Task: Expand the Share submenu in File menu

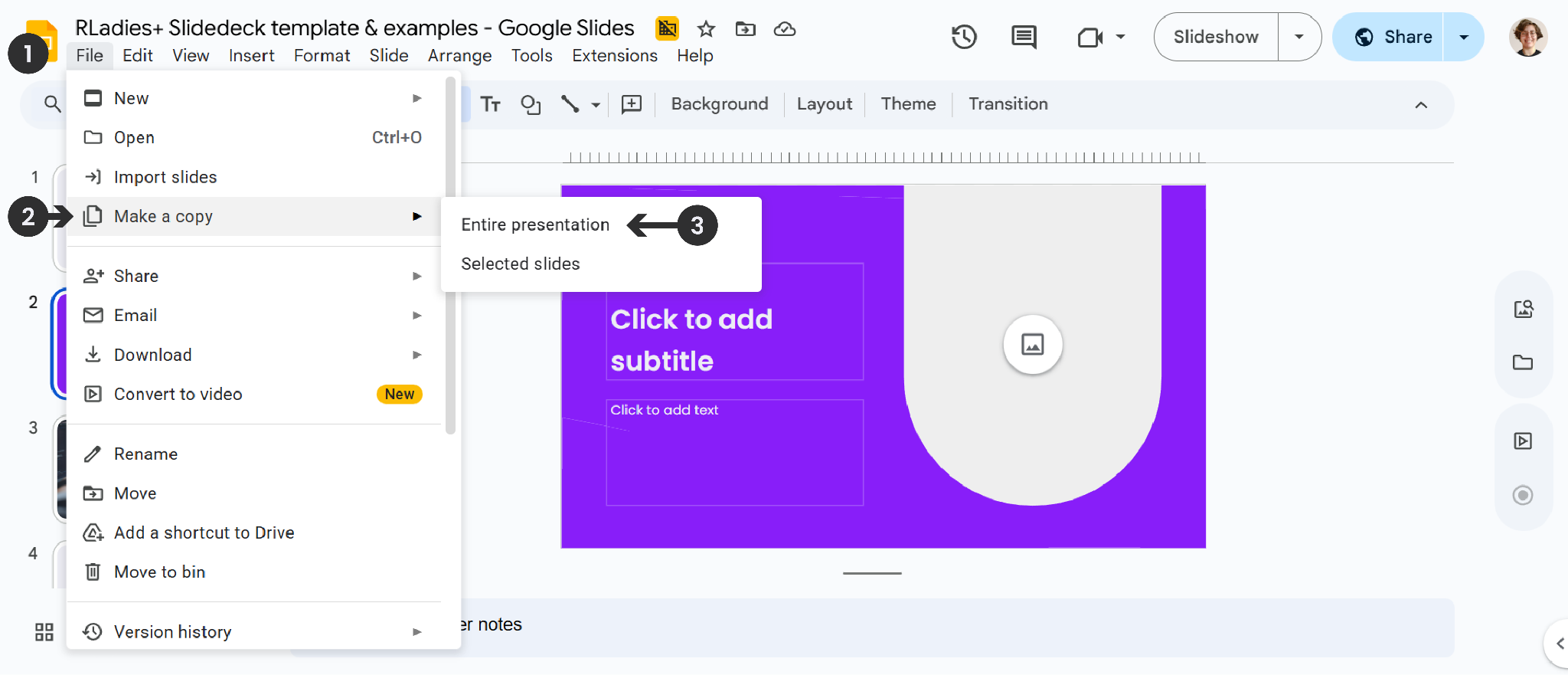Action: click(254, 276)
